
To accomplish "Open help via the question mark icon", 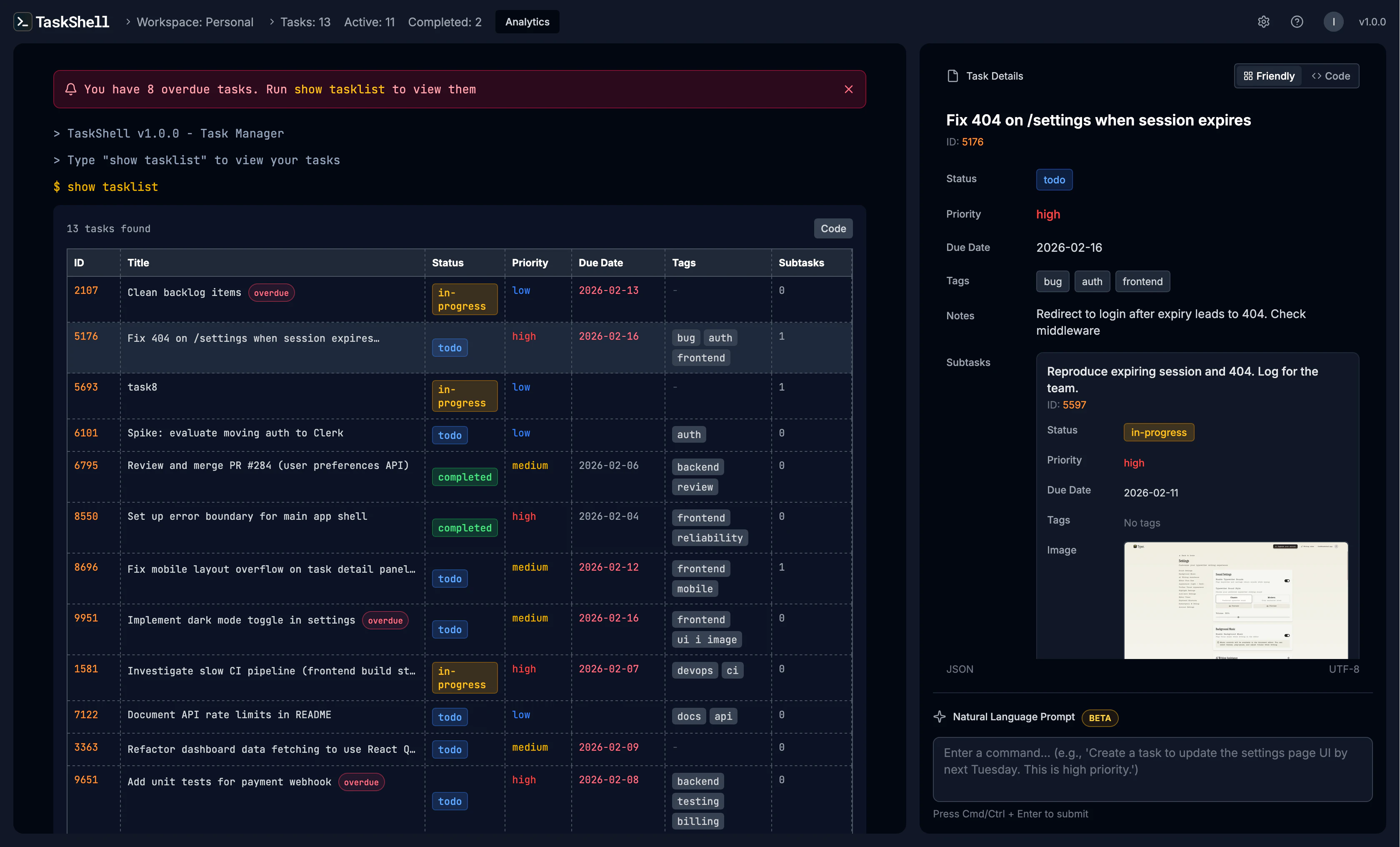I will coord(1297,22).
